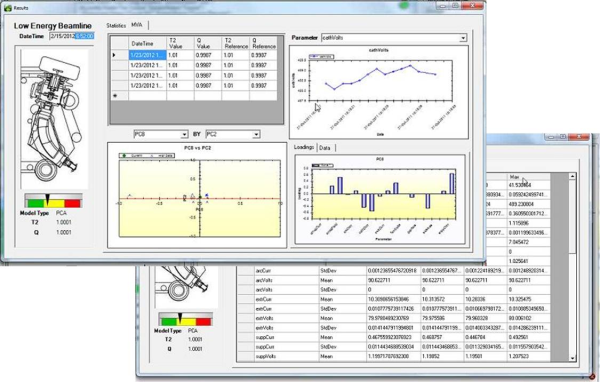Screen dimensions: 600x382
Task: Click the 79.9788489230769 value cell
Action: [393, 318]
